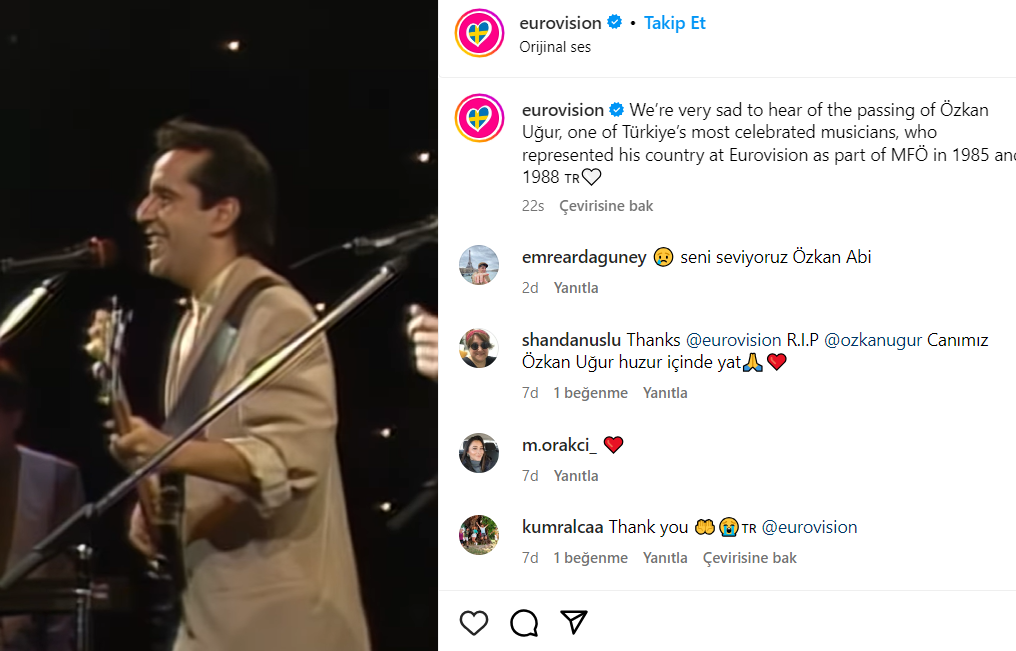Open emreardaguney's profile avatar
Image resolution: width=1016 pixels, height=651 pixels.
(479, 265)
